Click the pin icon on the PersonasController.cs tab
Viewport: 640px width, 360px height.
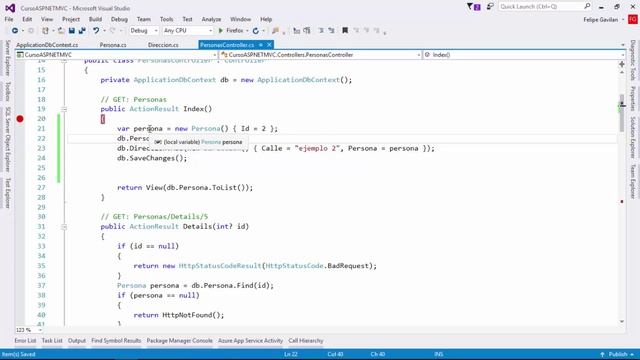coord(260,45)
